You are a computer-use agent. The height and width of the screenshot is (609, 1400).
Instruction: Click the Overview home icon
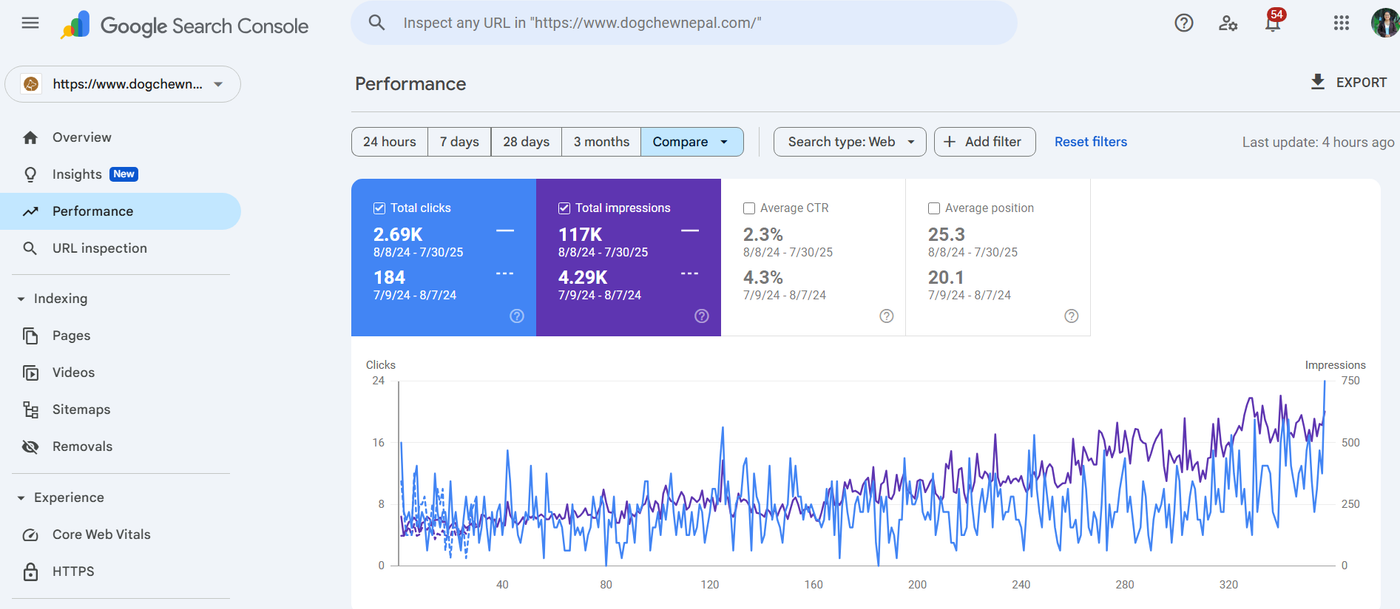(30, 137)
